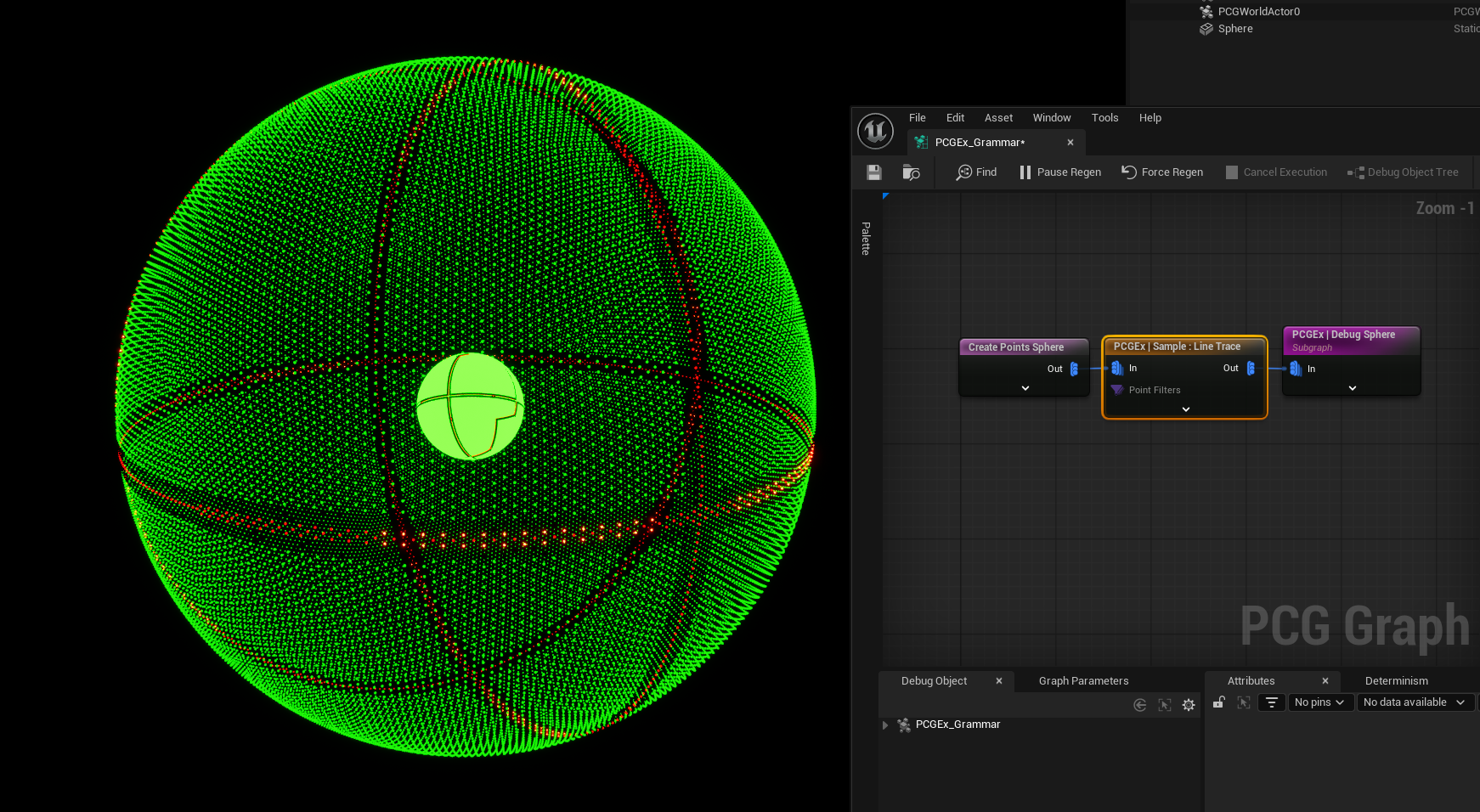This screenshot has width=1480, height=812.
Task: Switch to the Determinism tab
Action: 1396,681
